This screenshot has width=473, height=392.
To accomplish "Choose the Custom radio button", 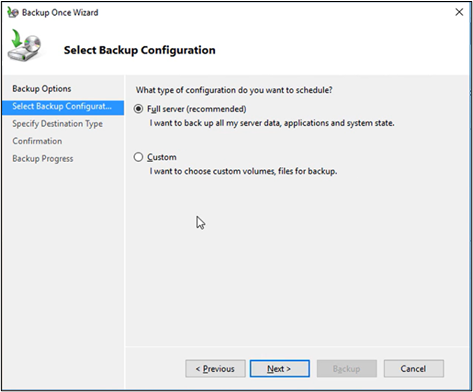I will coord(138,157).
